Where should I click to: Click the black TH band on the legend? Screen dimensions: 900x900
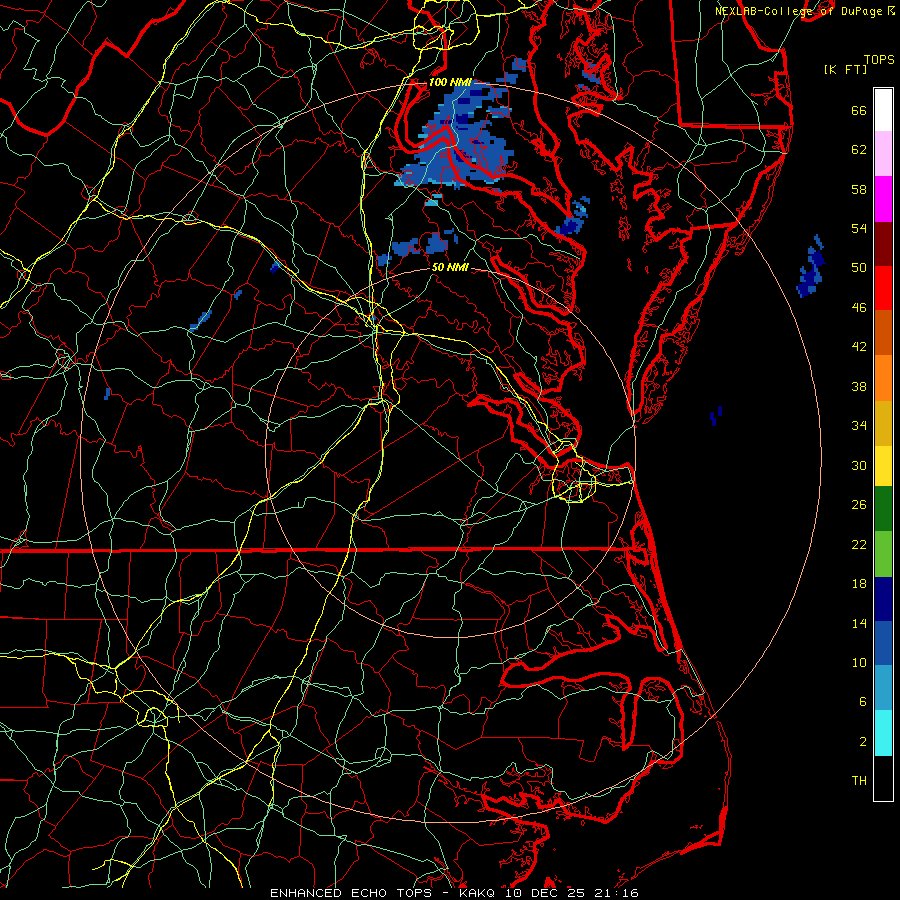click(x=883, y=778)
